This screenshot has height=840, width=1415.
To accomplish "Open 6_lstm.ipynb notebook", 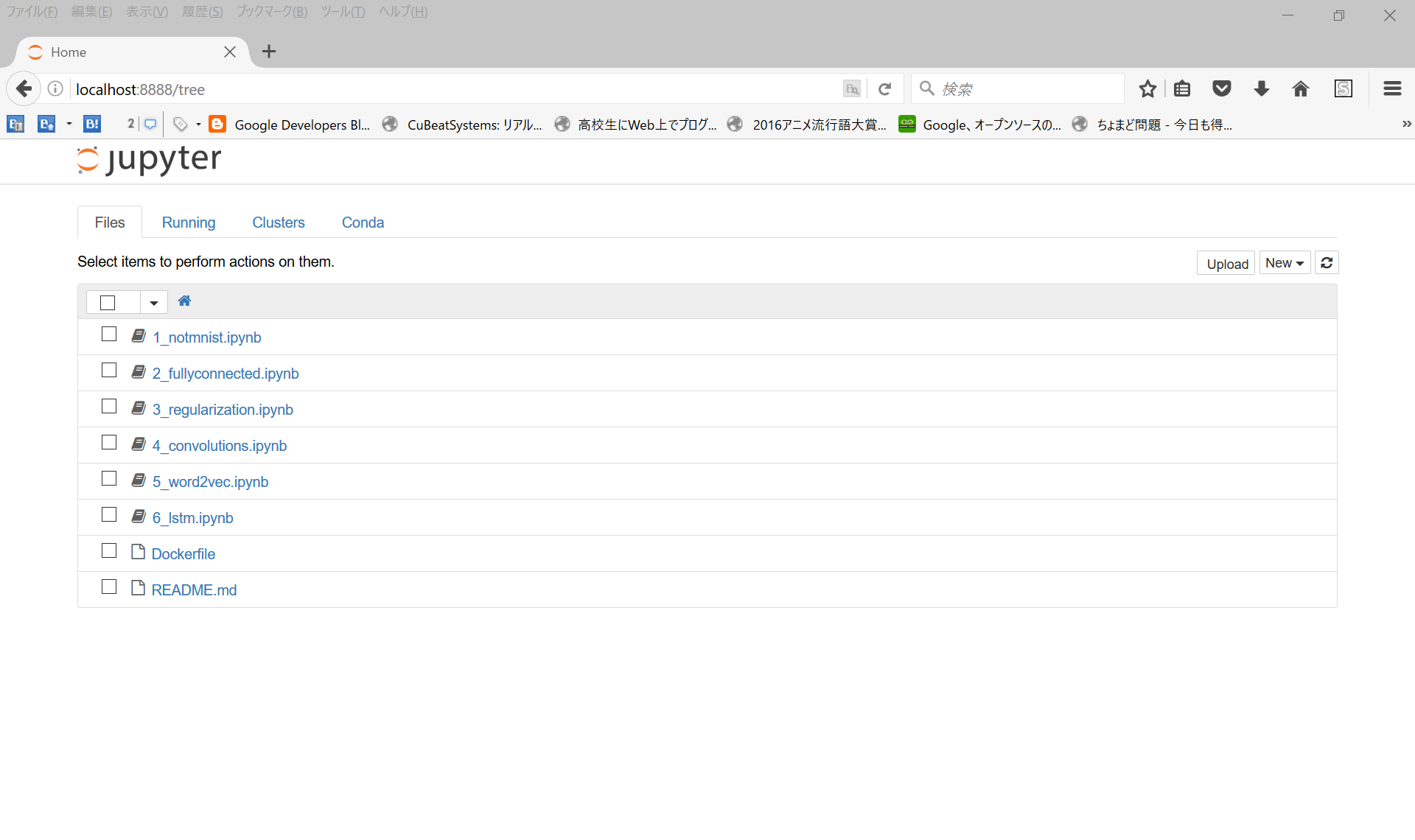I will 193,518.
